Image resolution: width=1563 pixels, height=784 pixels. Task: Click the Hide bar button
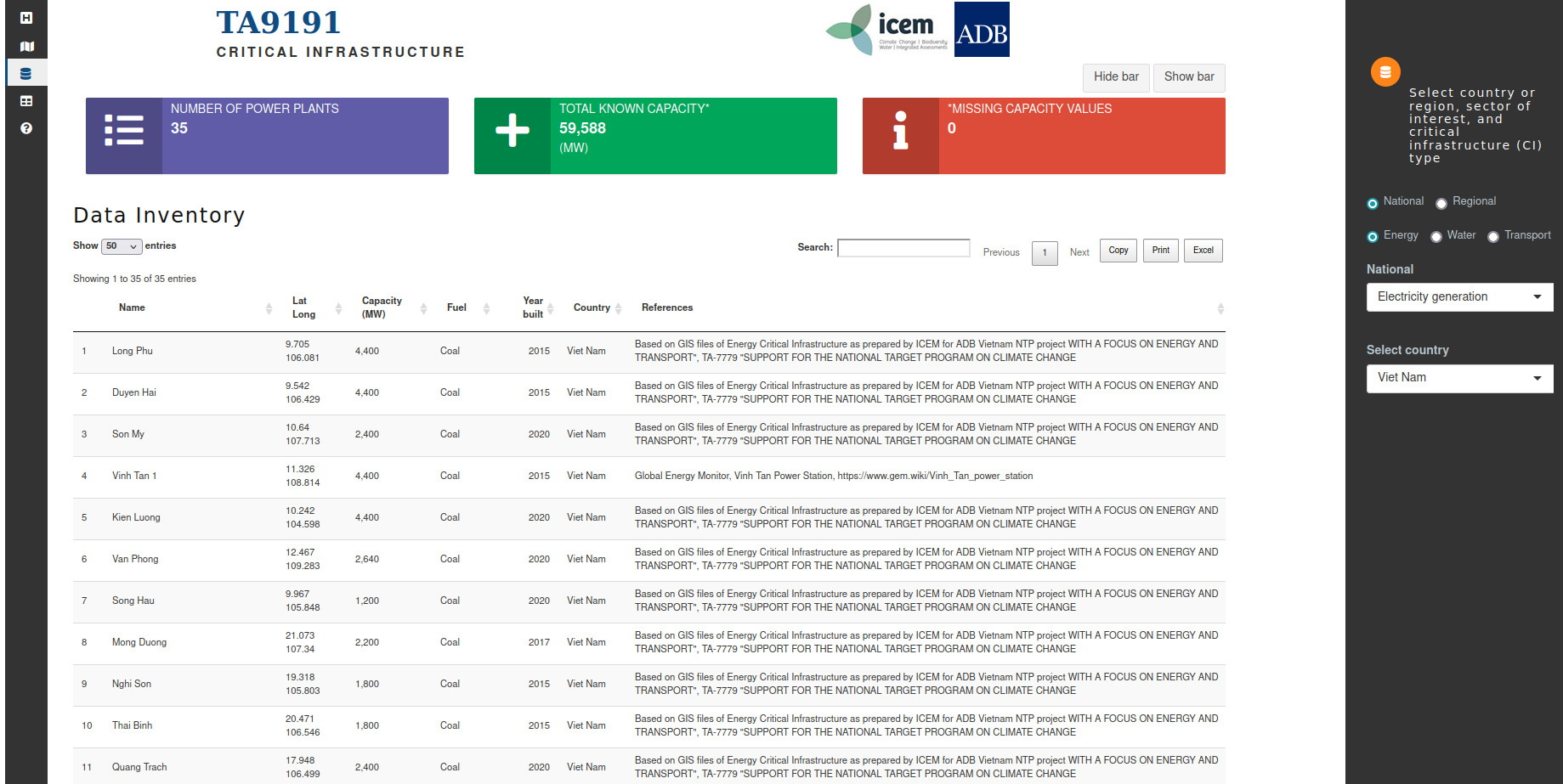(1115, 77)
